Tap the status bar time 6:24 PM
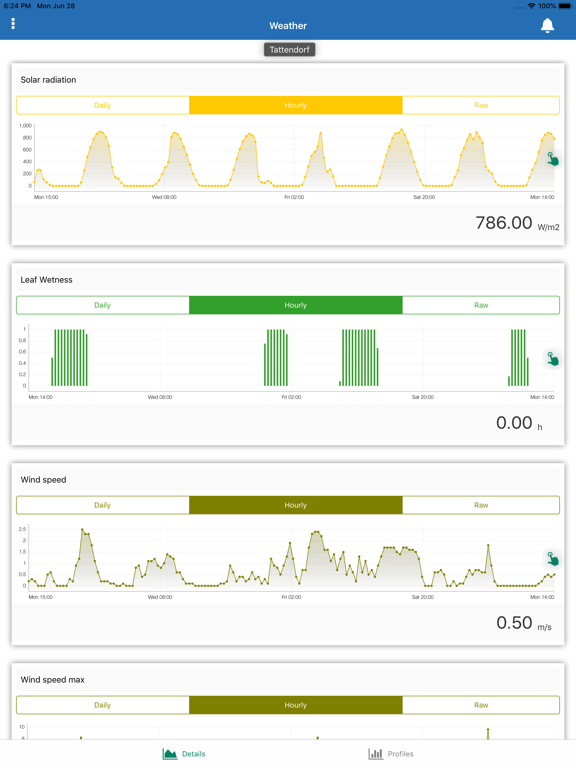Image resolution: width=576 pixels, height=768 pixels. 17,6
